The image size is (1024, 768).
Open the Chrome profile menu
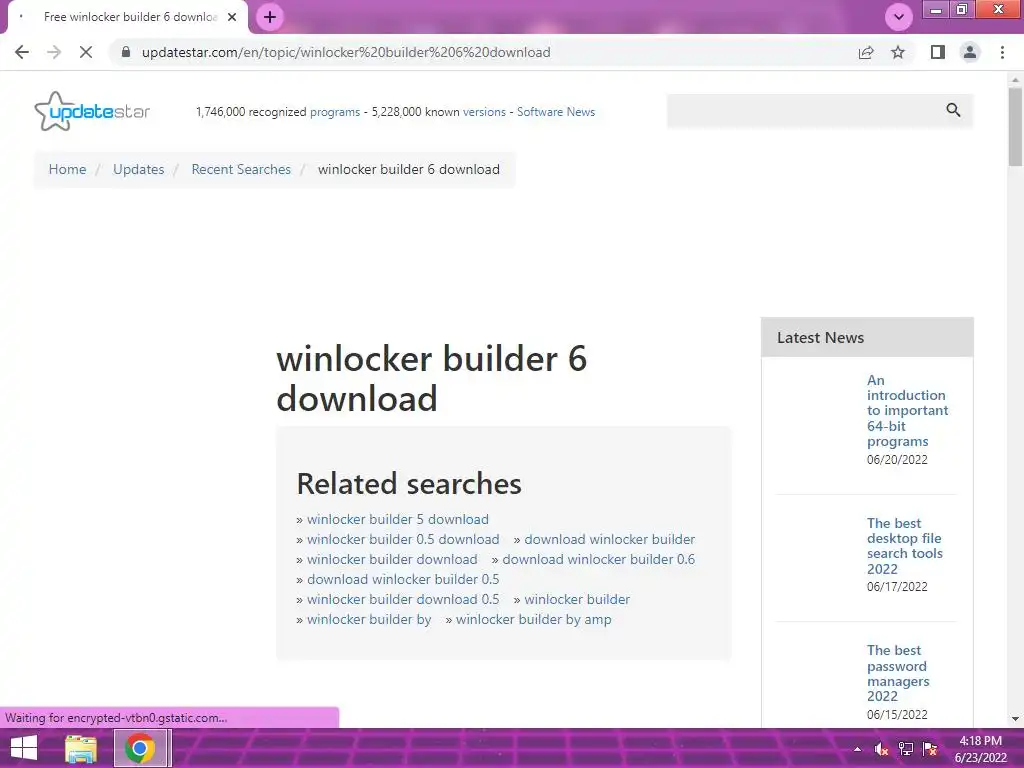970,52
